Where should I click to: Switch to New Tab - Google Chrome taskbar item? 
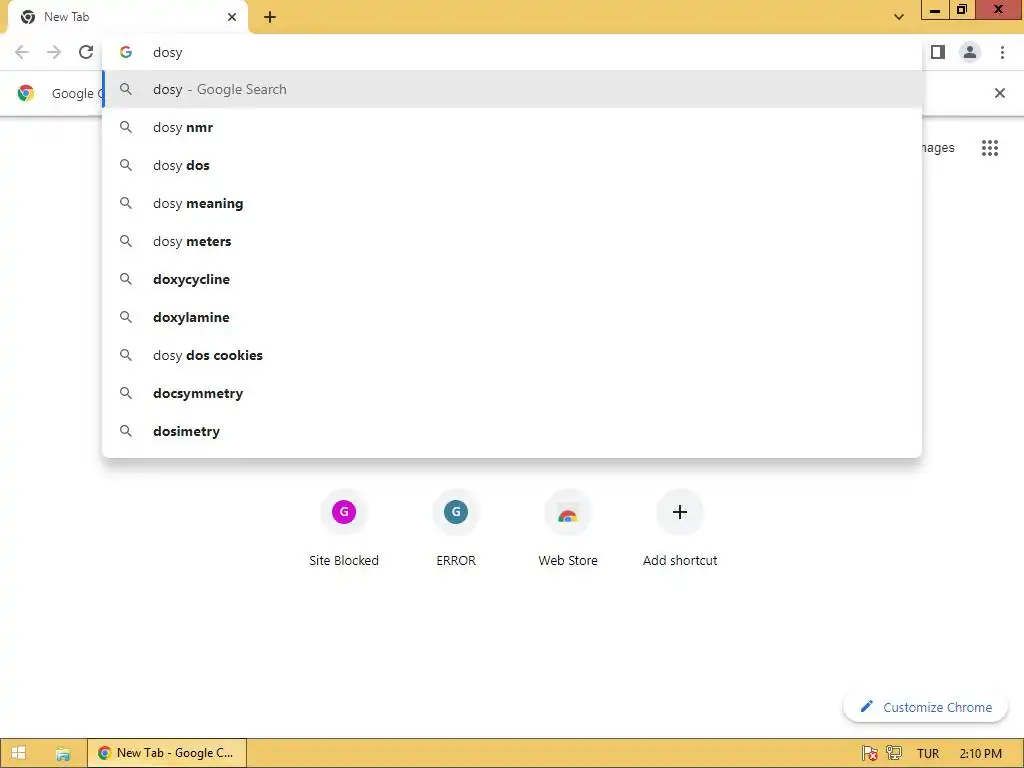tap(167, 753)
